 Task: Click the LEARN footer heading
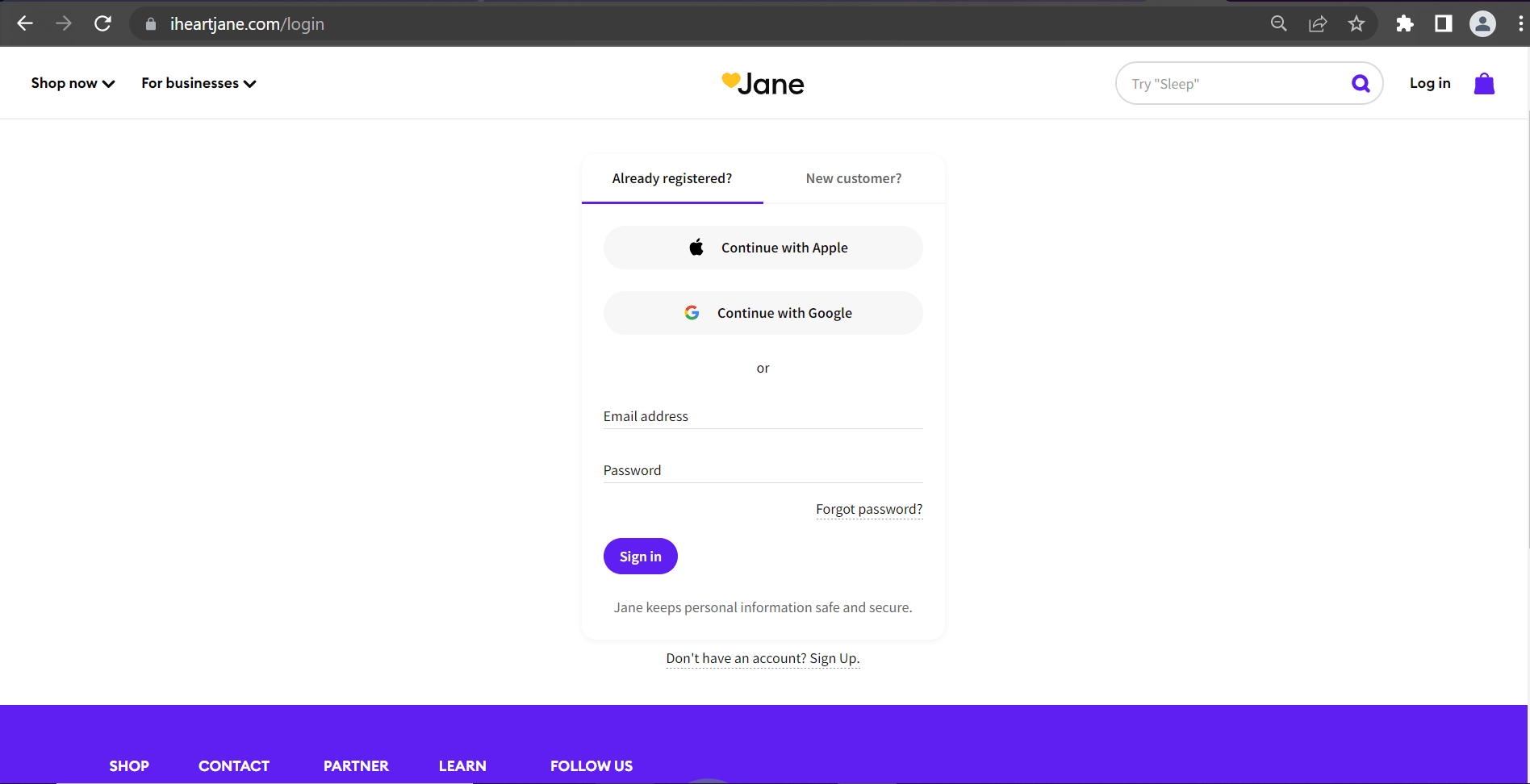(462, 766)
